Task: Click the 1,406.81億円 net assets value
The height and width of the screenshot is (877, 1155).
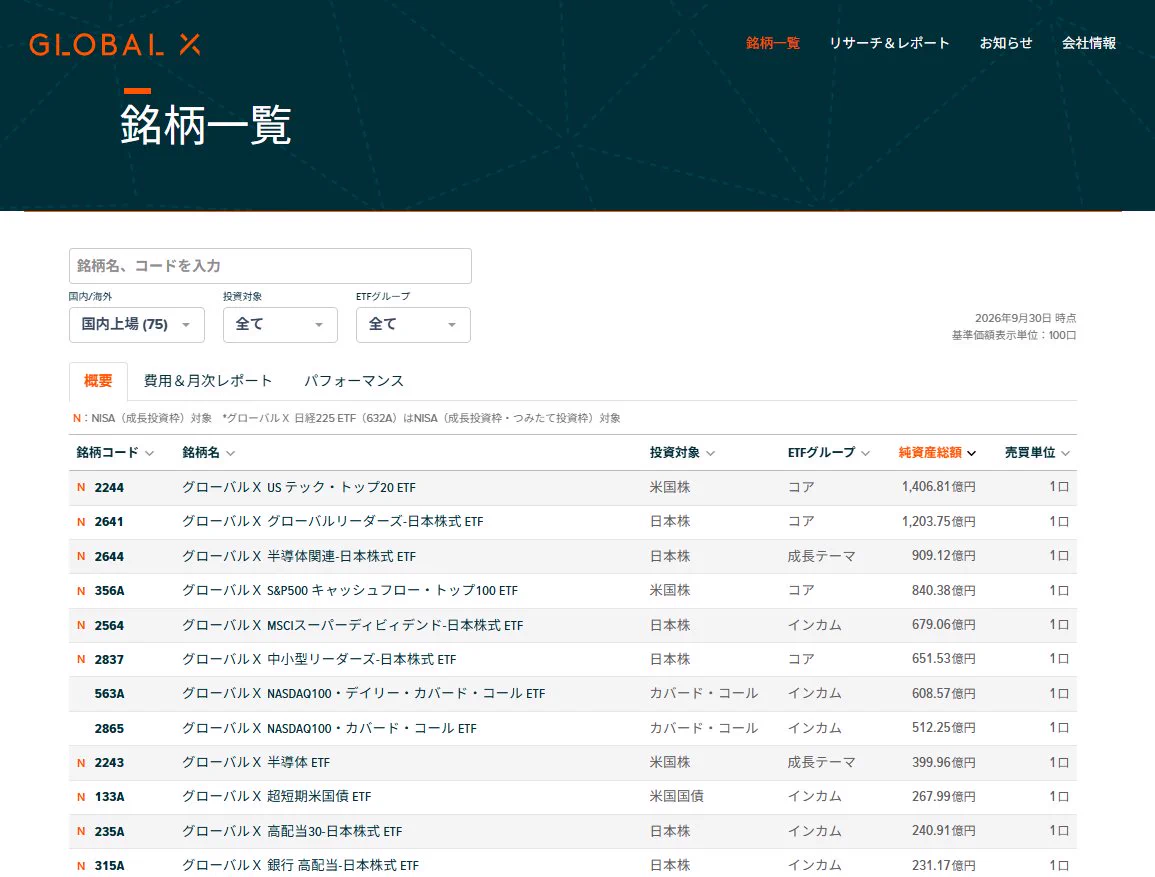Action: tap(938, 487)
